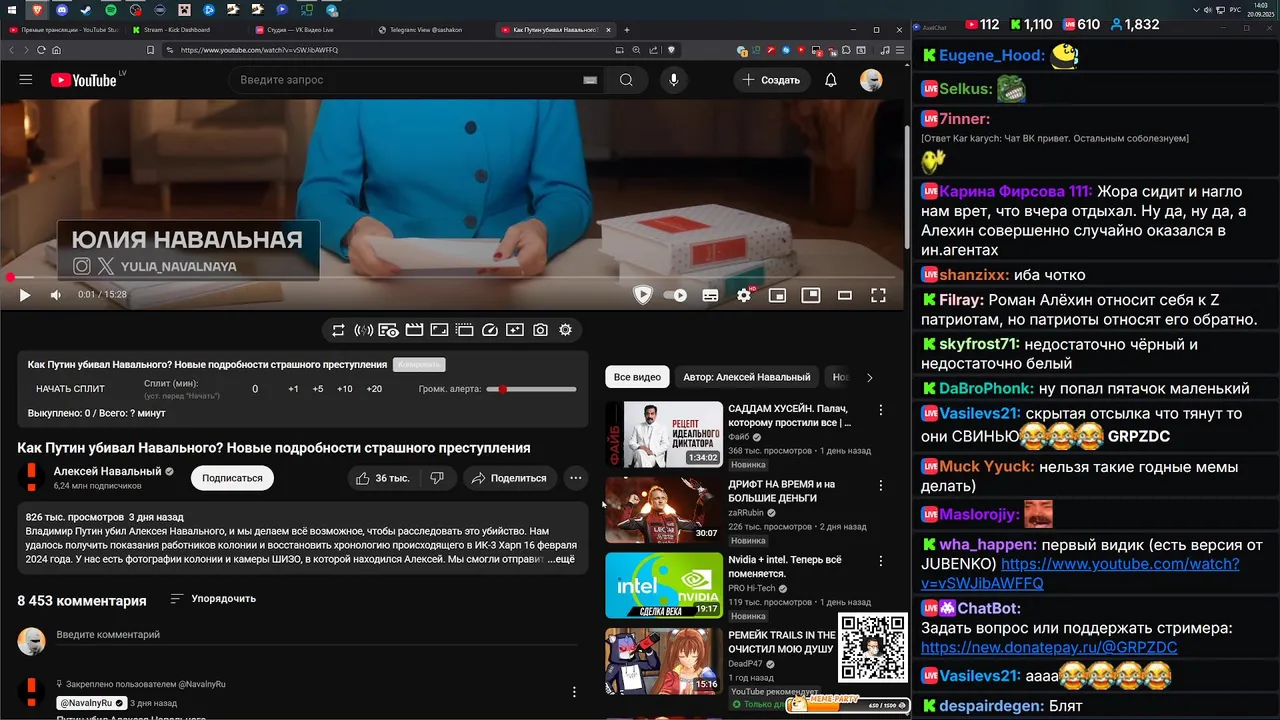Subscribe with the Подписаться button

click(x=232, y=478)
